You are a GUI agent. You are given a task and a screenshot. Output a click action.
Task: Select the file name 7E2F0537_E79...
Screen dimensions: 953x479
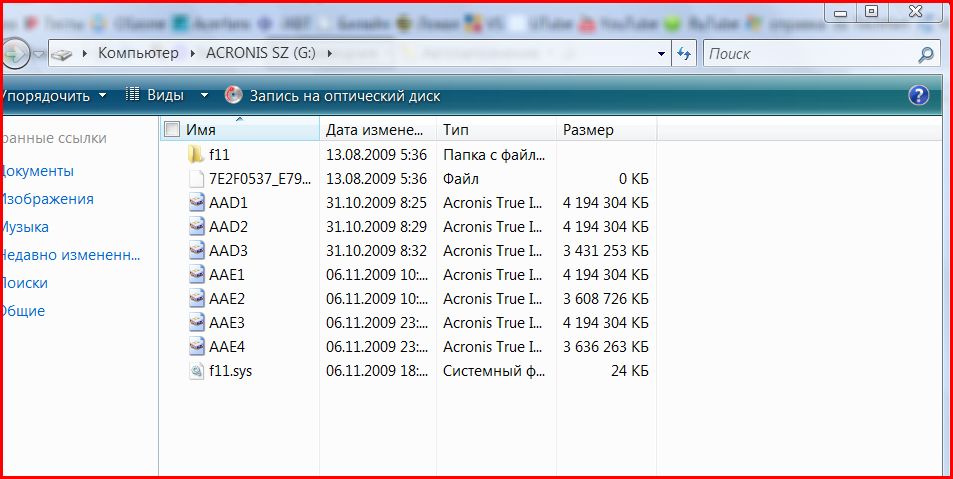(260, 179)
